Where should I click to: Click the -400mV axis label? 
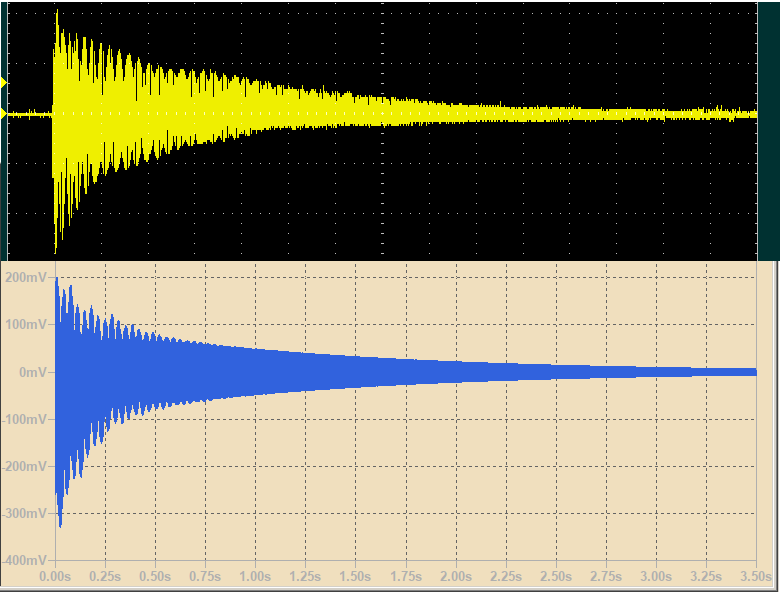point(24,561)
